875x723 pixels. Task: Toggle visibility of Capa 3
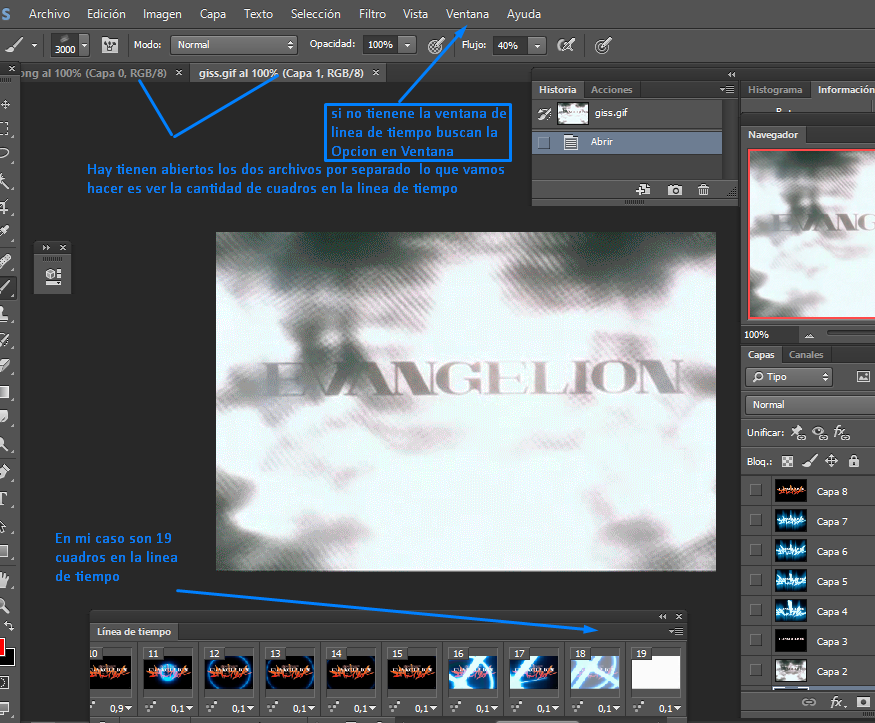coord(756,640)
